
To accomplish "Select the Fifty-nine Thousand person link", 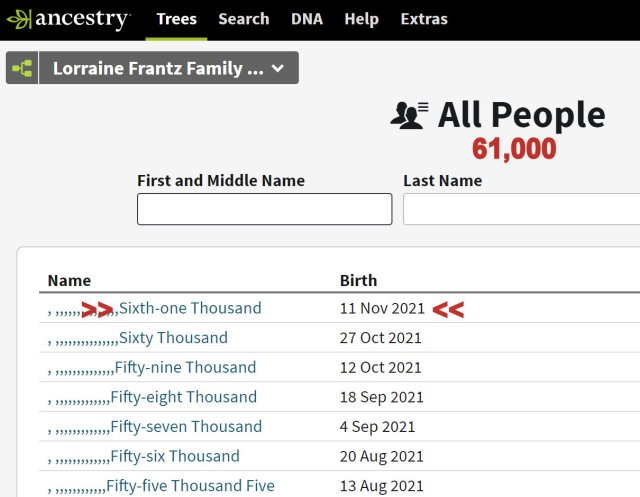I will click(184, 367).
